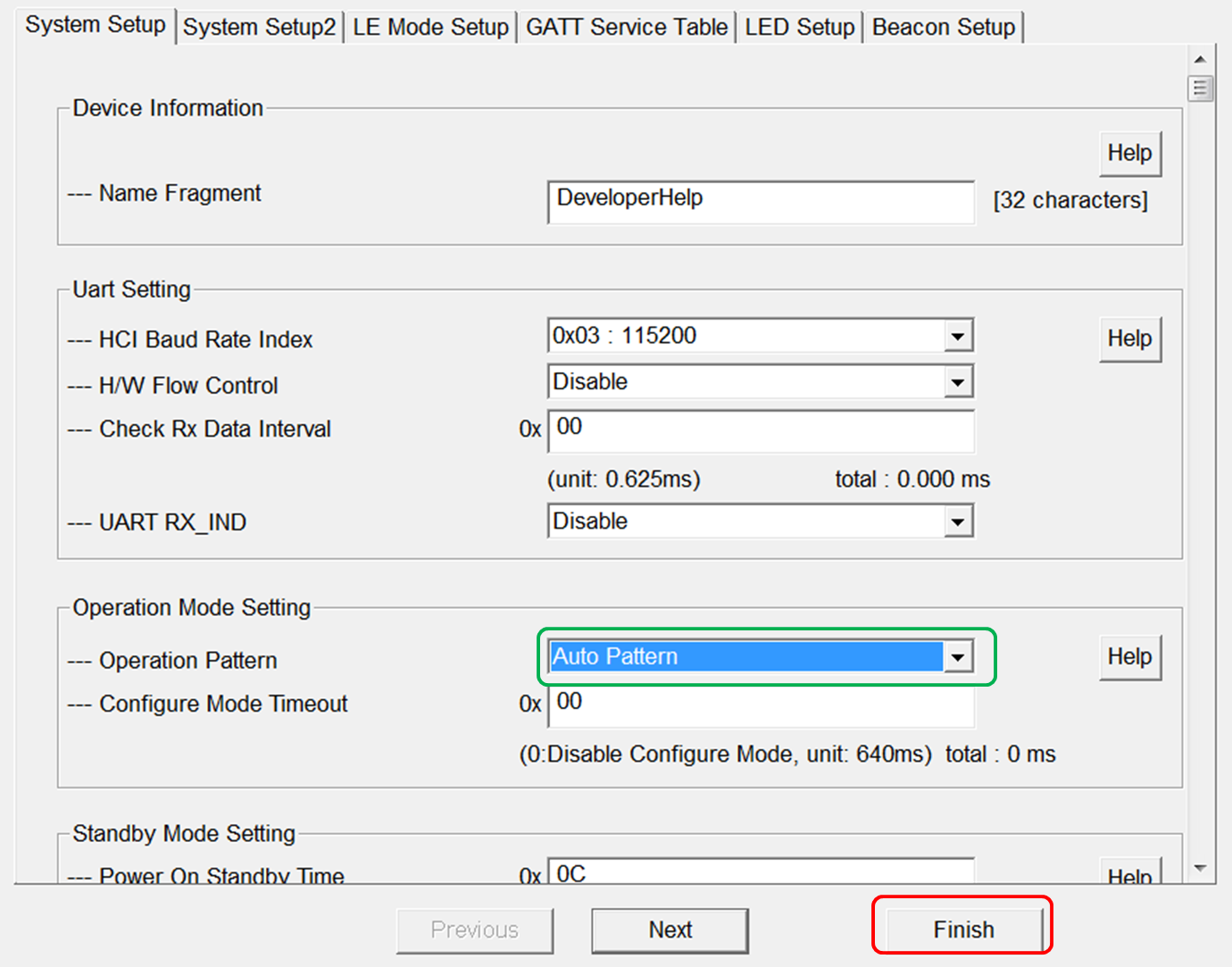Click Help in Operation Mode Setting section
1232x967 pixels.
click(x=1129, y=657)
